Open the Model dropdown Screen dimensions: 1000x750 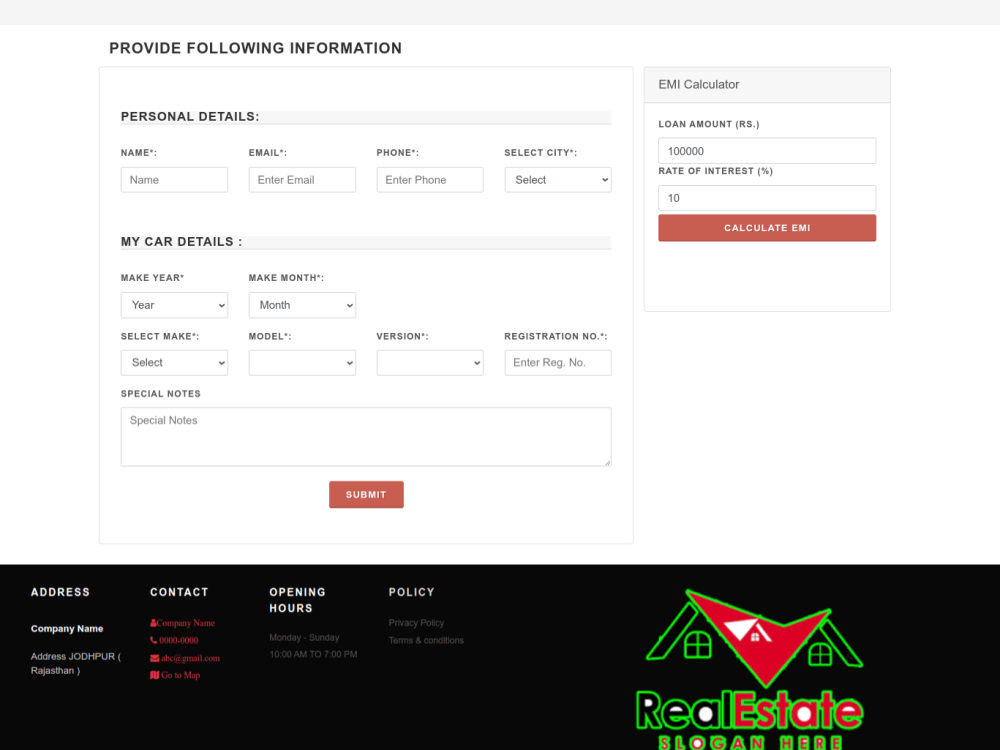pos(302,362)
